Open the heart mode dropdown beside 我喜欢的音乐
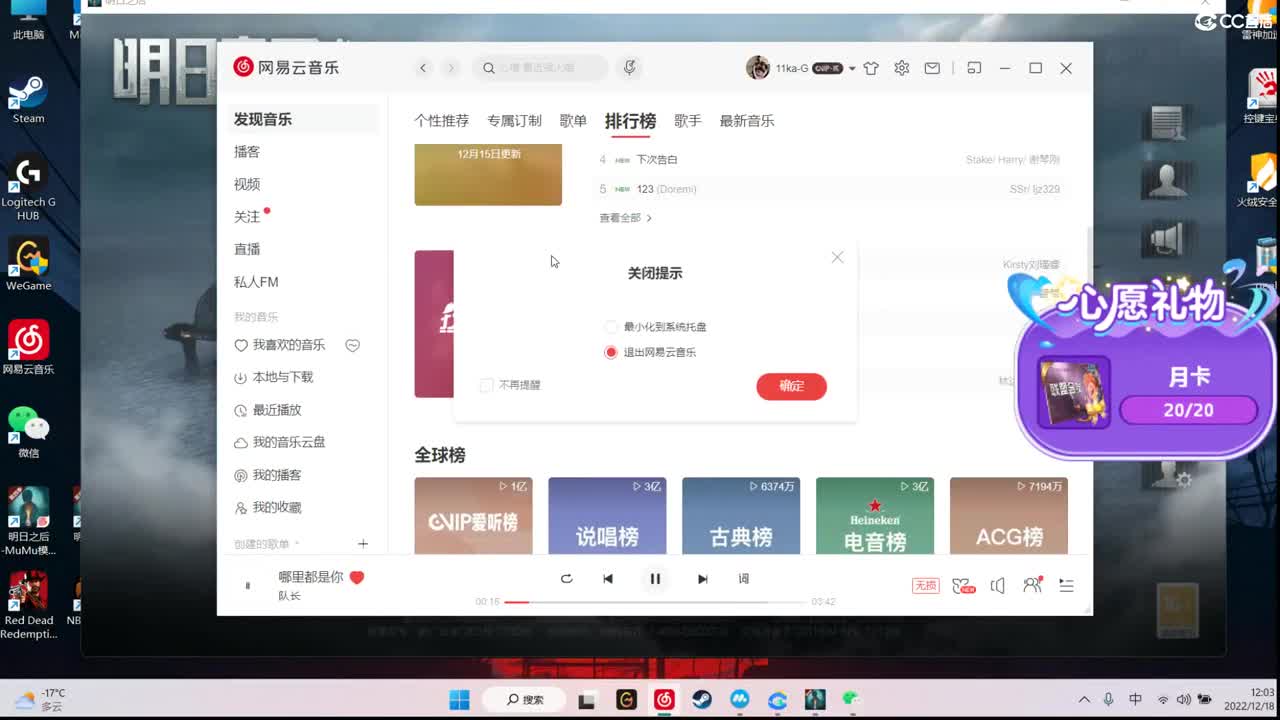The height and width of the screenshot is (720, 1280). (352, 345)
